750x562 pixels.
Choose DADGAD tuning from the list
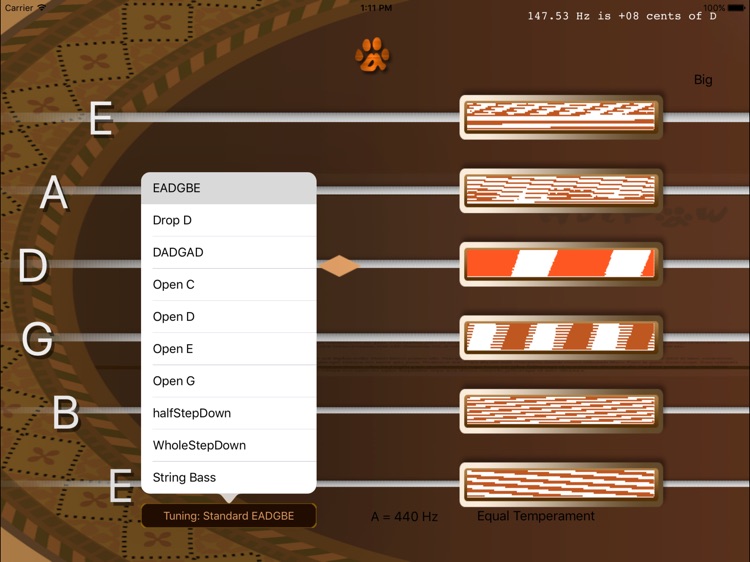(x=229, y=252)
